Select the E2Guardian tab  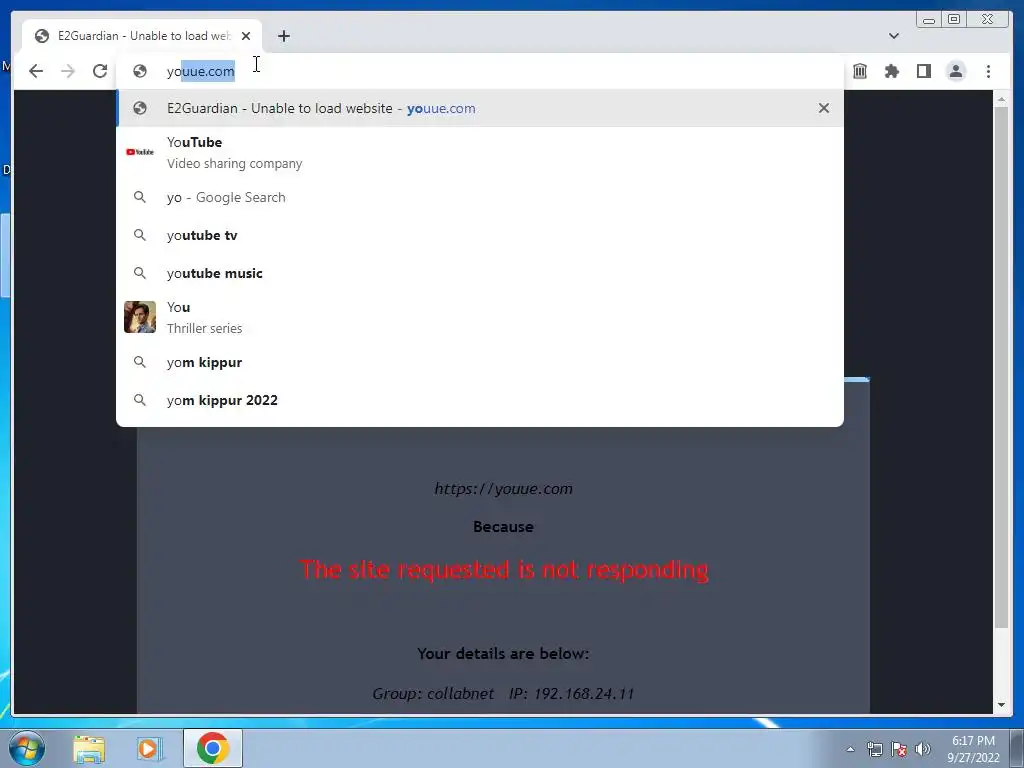pos(142,36)
